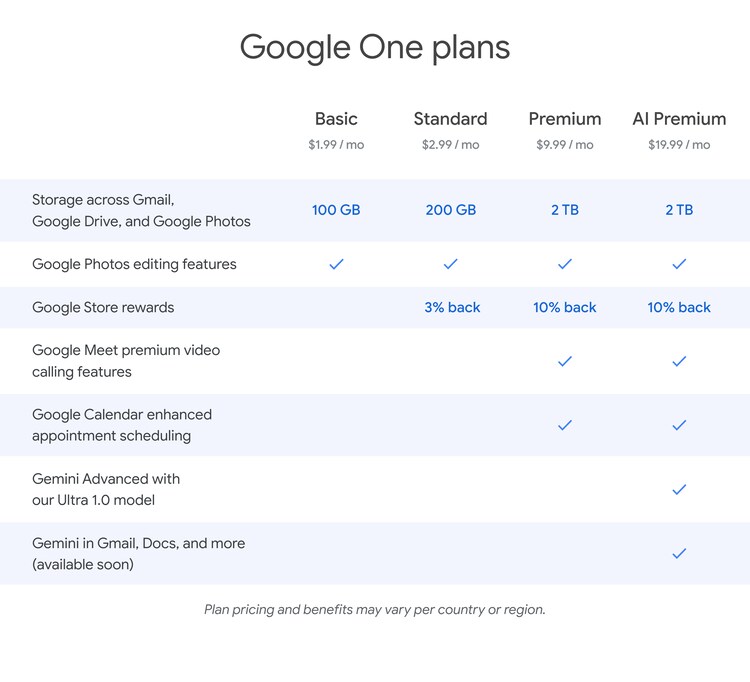Choose the Premium plan heading

[565, 119]
